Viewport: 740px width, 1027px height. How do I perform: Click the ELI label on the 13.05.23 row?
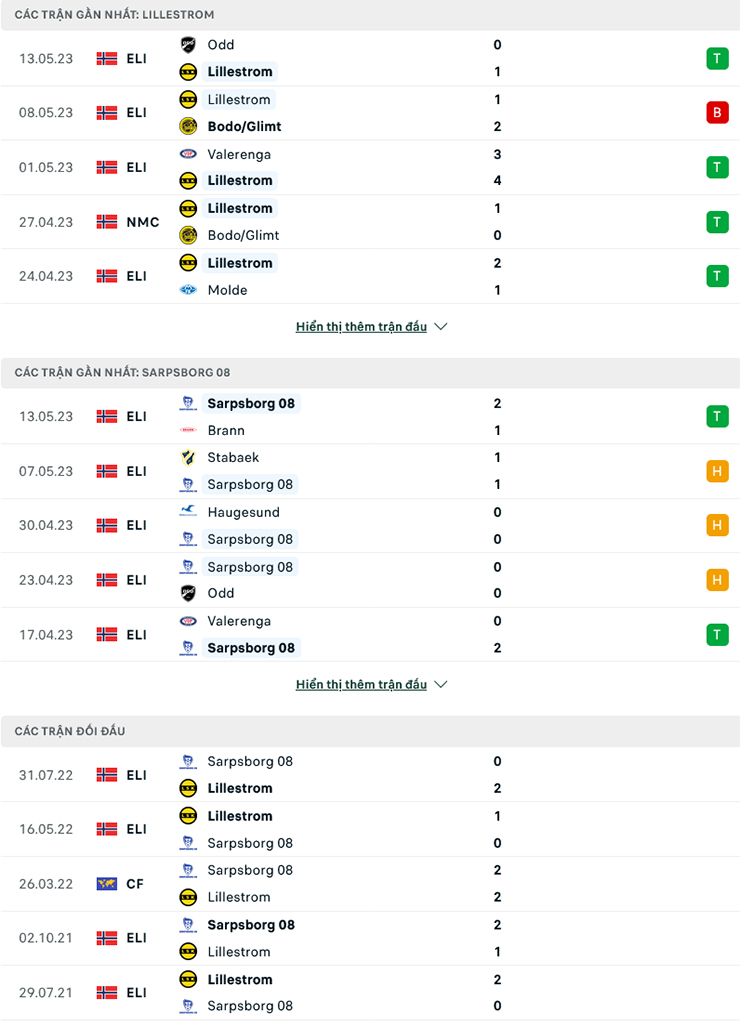click(135, 58)
